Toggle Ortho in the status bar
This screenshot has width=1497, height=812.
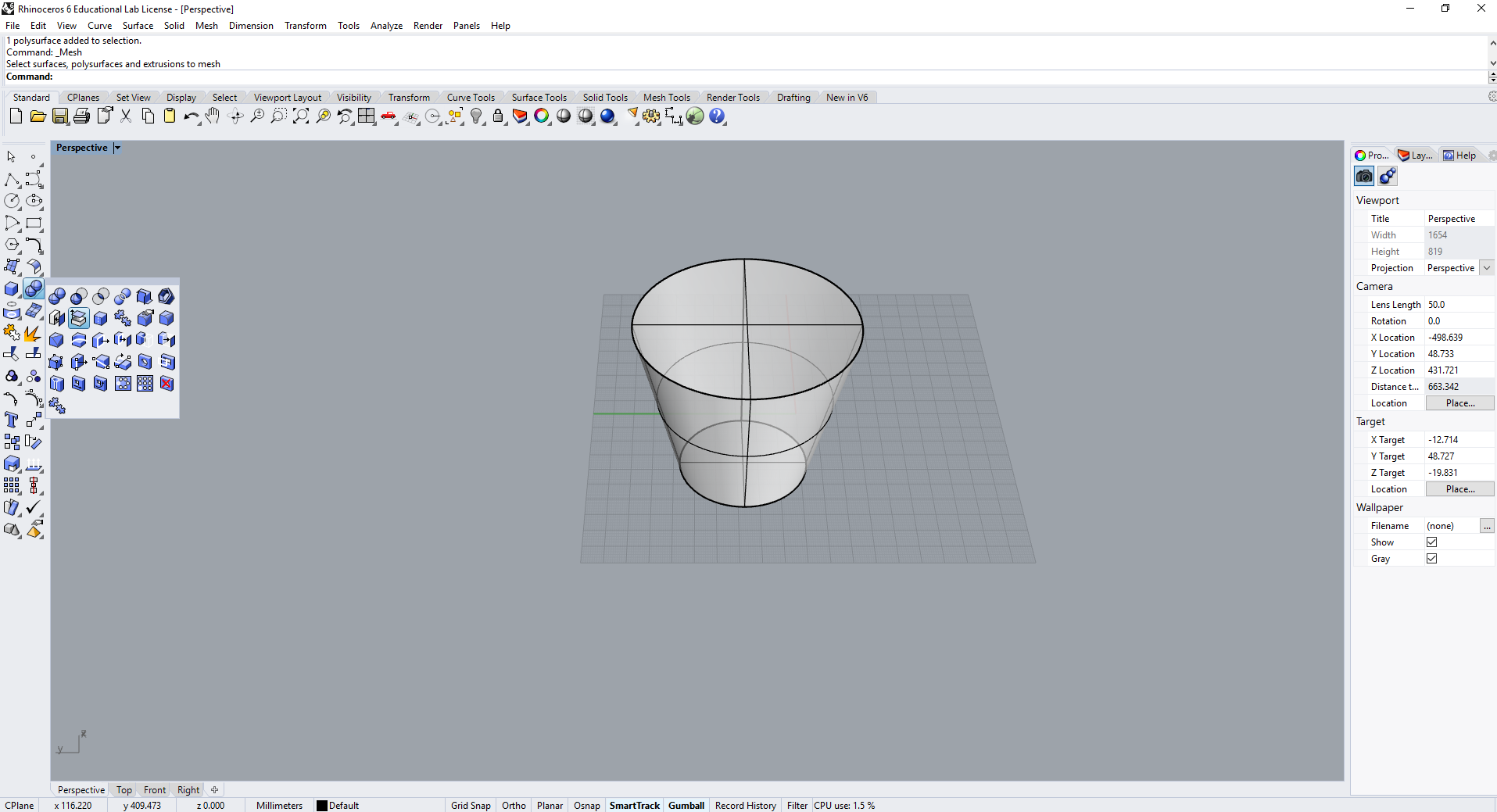tap(514, 805)
